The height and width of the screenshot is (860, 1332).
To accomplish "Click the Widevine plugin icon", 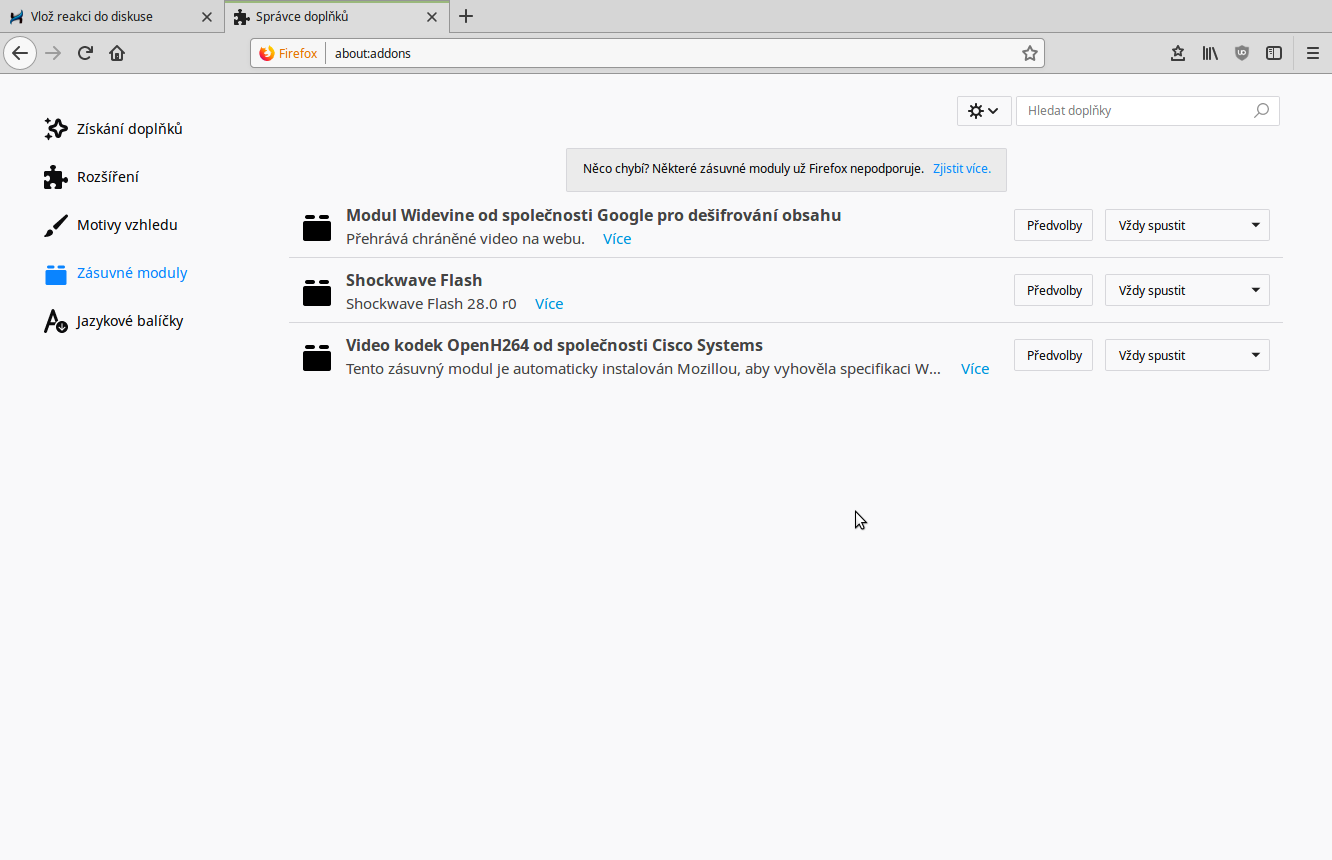I will [x=317, y=227].
